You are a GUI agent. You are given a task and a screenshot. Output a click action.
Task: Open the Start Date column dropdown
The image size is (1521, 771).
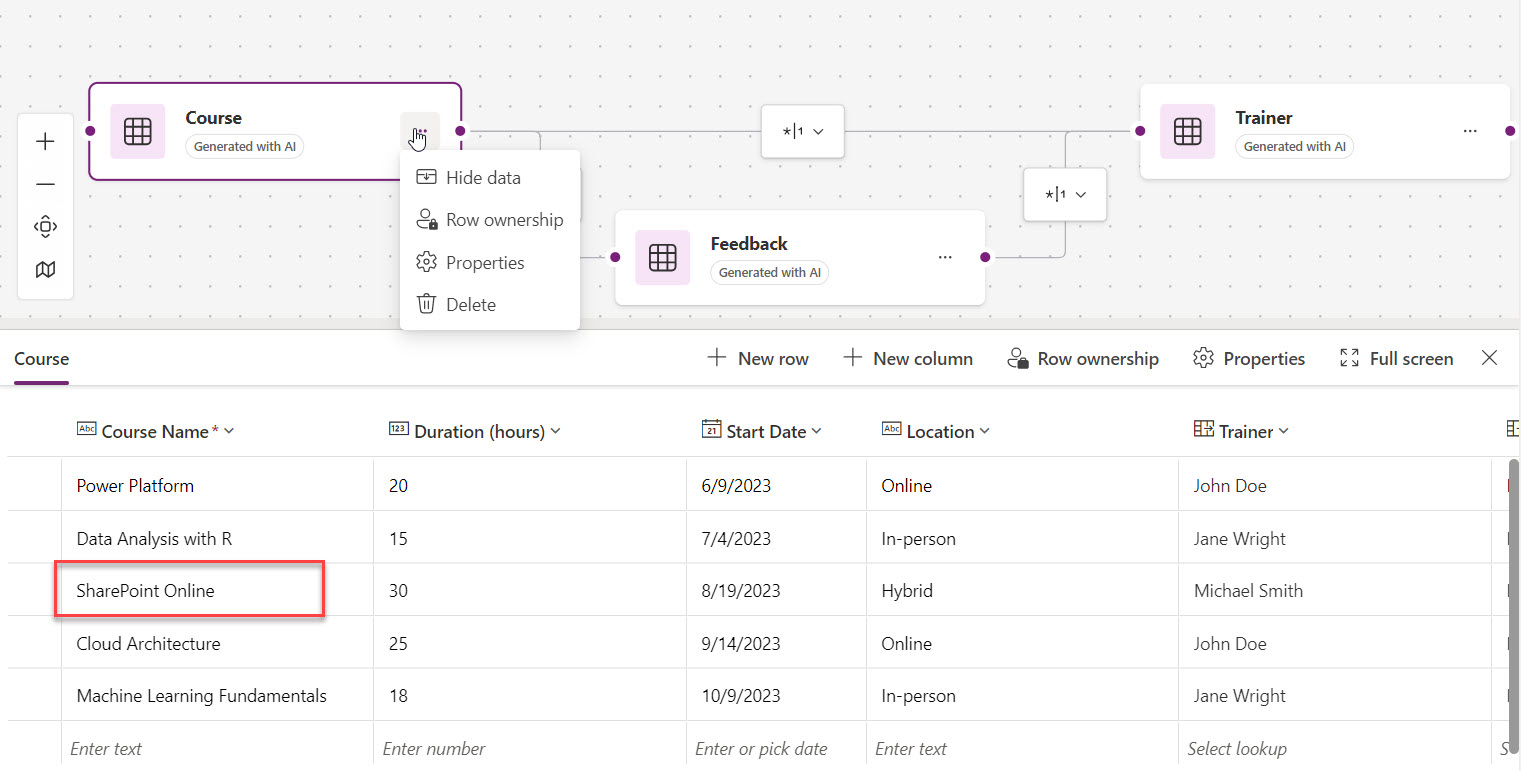click(x=816, y=431)
